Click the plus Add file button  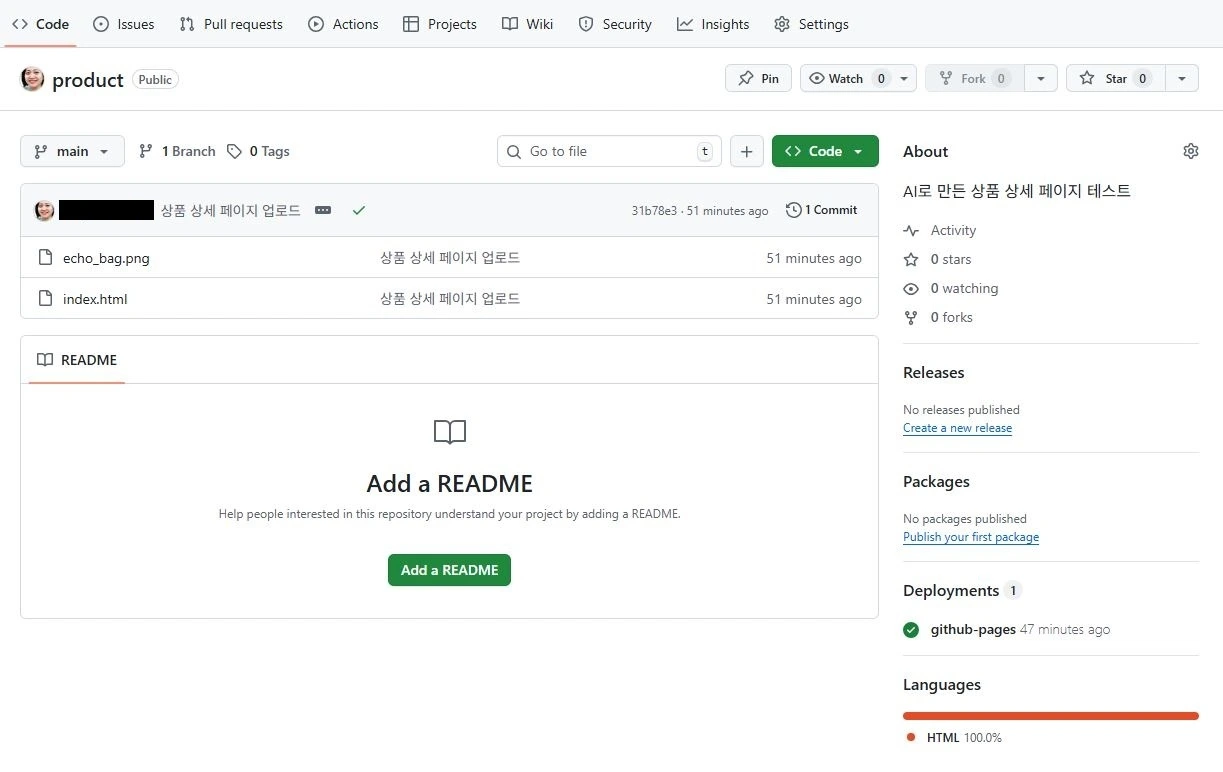[x=747, y=151]
